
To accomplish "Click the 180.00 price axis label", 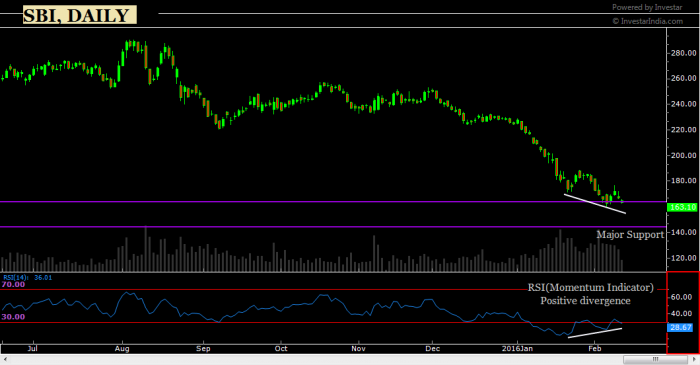I will pos(683,181).
